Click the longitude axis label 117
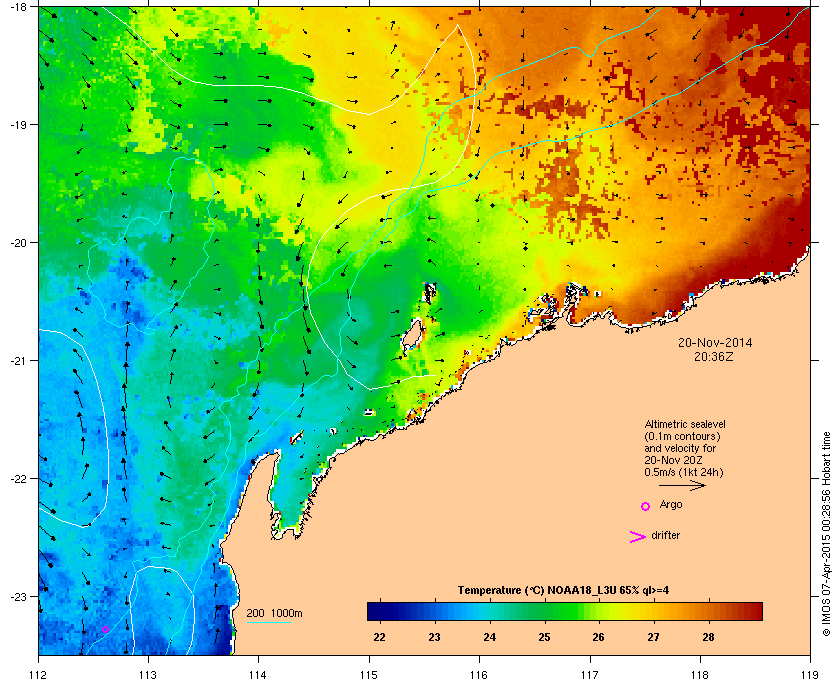Image resolution: width=840 pixels, height=680 pixels. (x=590, y=674)
